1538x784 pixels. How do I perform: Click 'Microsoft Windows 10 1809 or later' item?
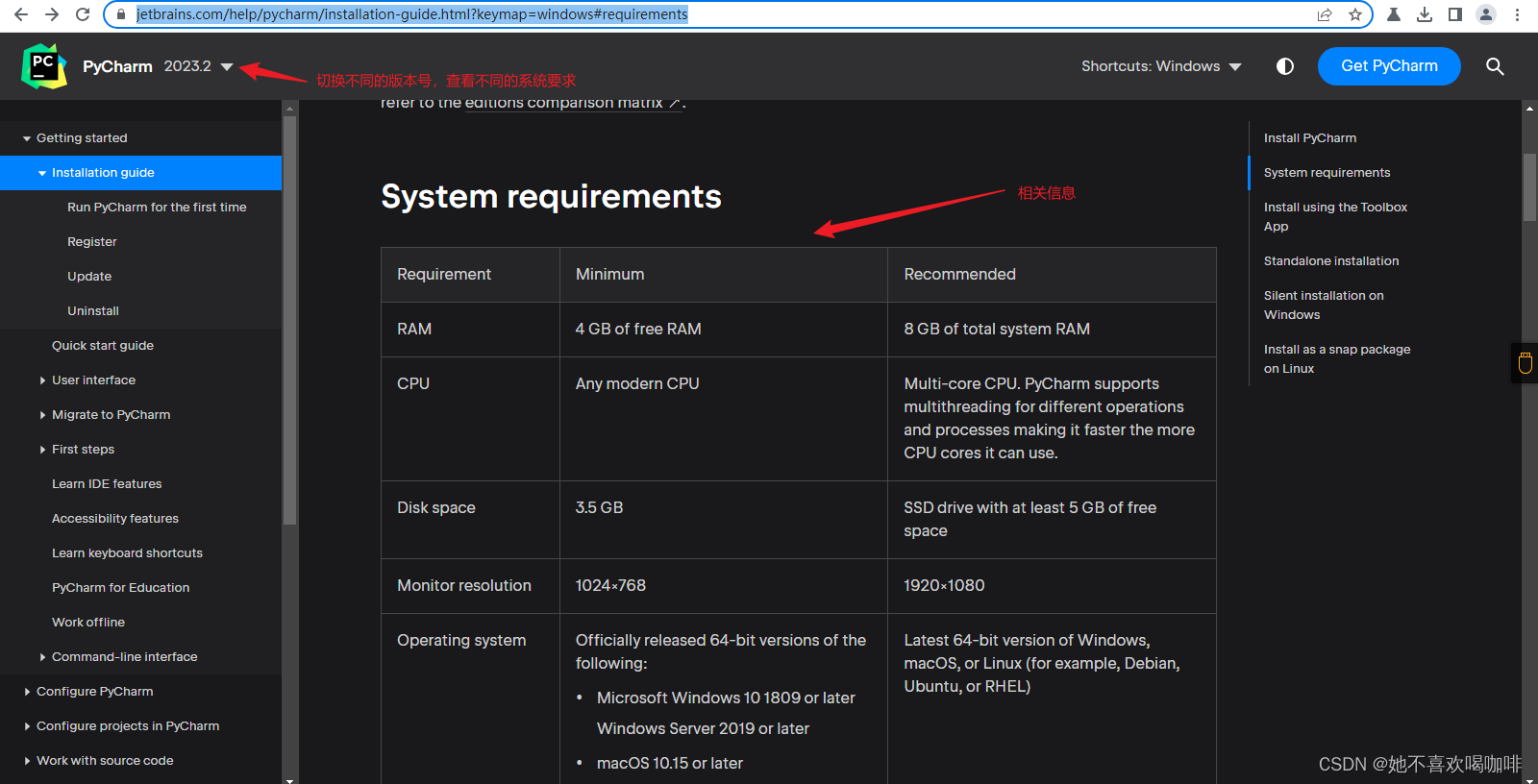click(x=726, y=698)
